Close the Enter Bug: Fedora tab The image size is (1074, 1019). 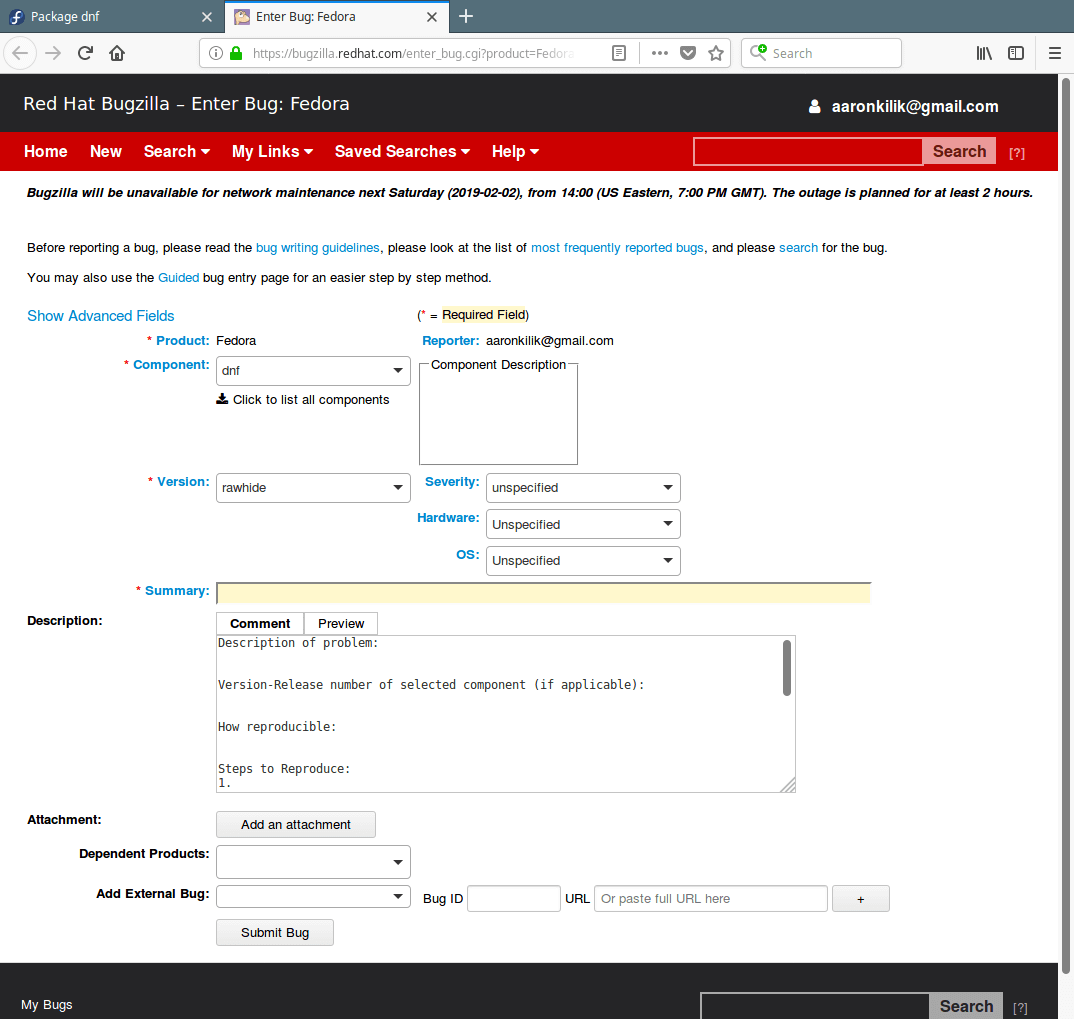tap(432, 16)
